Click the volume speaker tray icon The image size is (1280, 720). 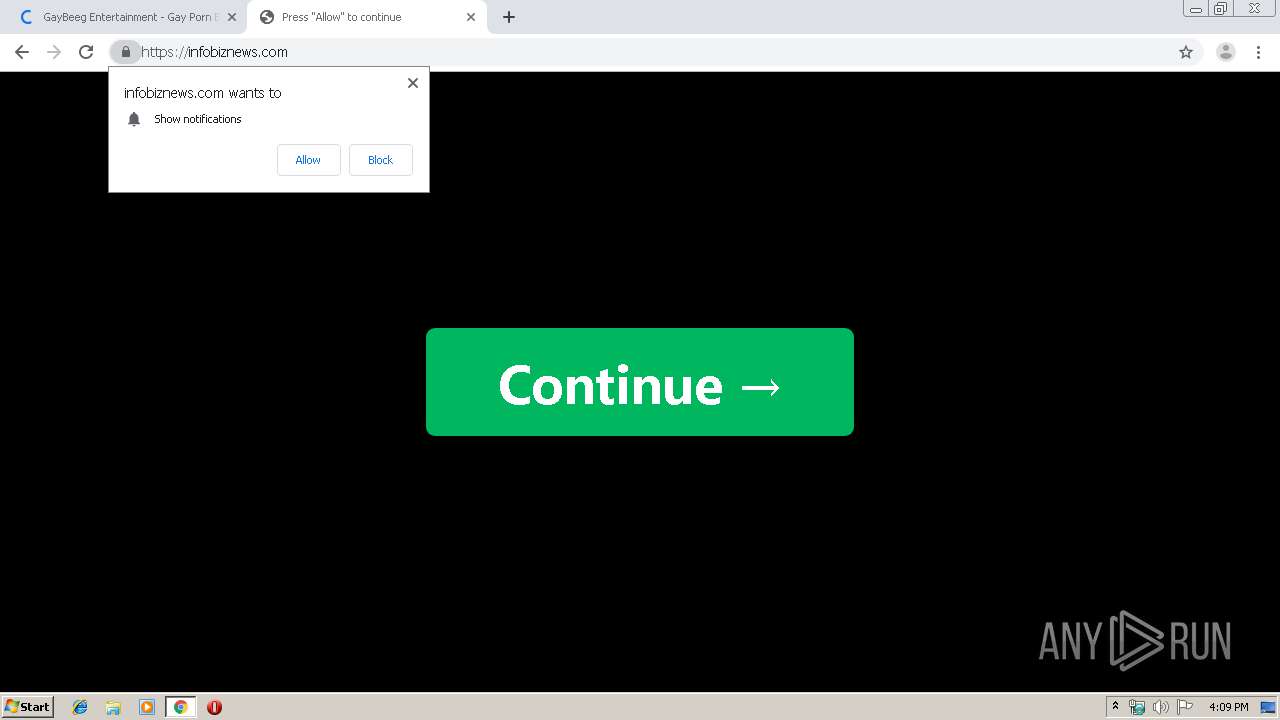tap(1161, 707)
